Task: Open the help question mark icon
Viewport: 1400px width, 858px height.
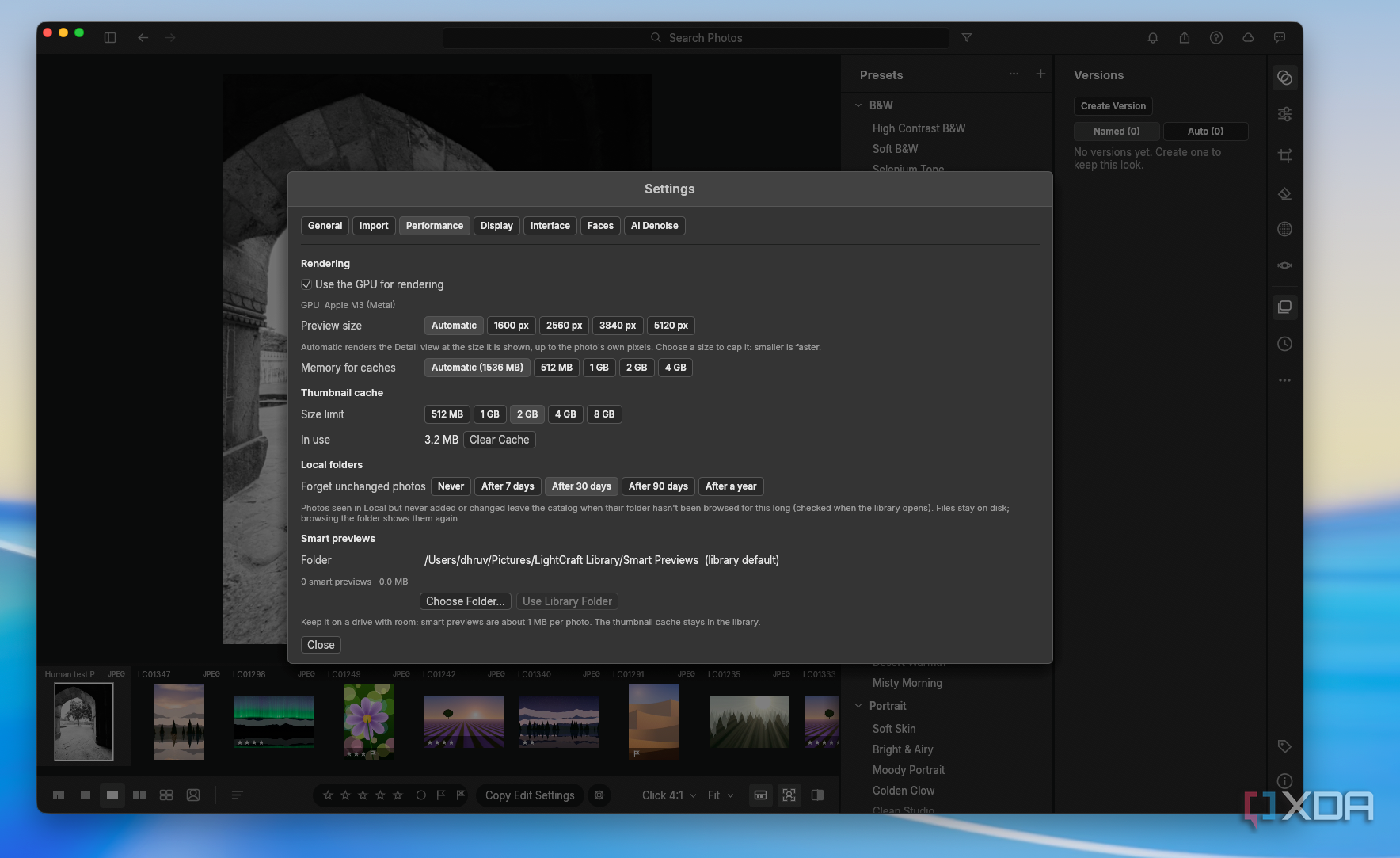Action: pos(1216,38)
